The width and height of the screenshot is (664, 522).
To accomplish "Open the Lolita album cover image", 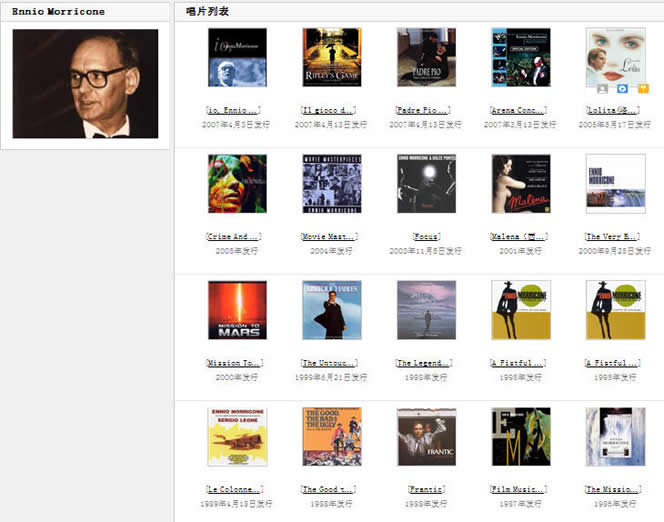I will tap(616, 57).
